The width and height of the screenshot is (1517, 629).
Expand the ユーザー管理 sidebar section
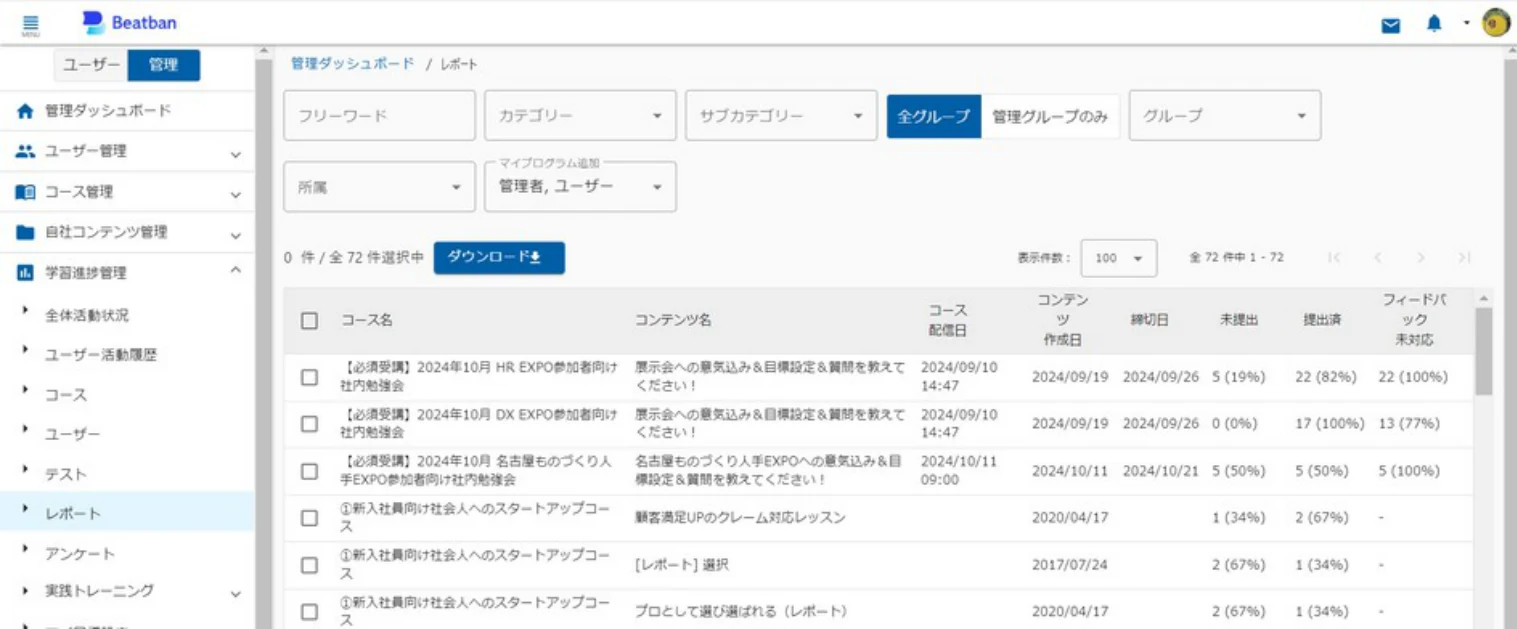tap(236, 154)
